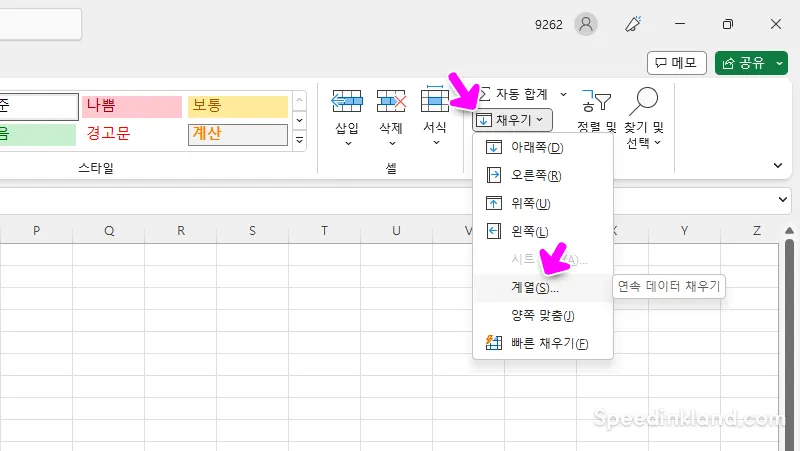Screen dimensions: 800x451
Task: Click the Comments (메모) button
Action: [x=677, y=63]
